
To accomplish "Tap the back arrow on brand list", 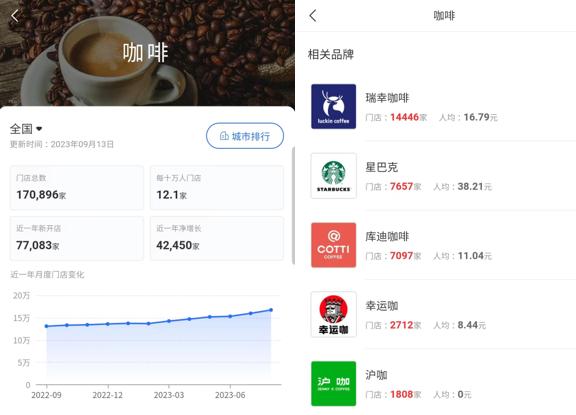I will [x=313, y=16].
